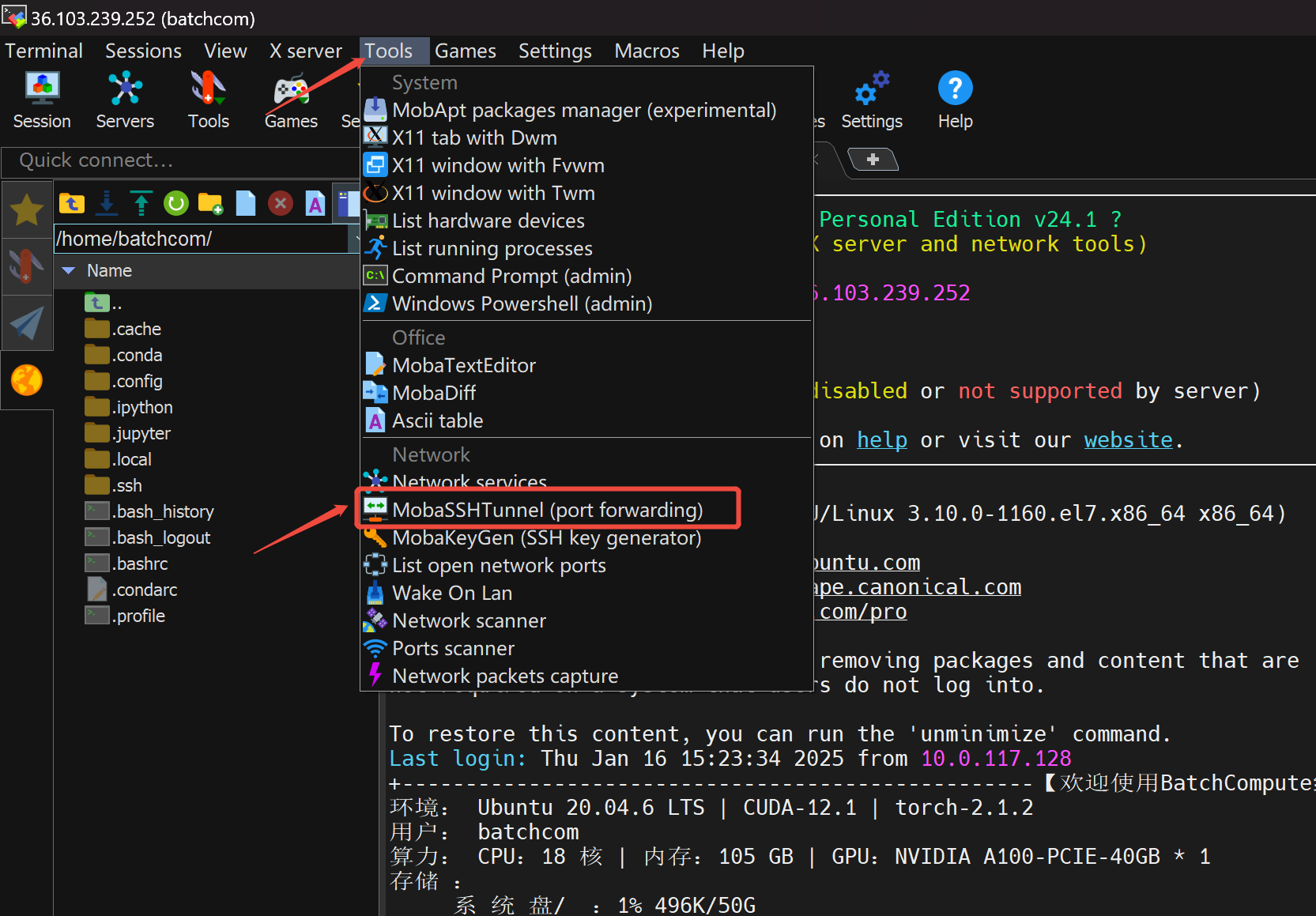This screenshot has height=916, width=1316.
Task: Click the SFTP upload arrow icon
Action: coord(141,204)
